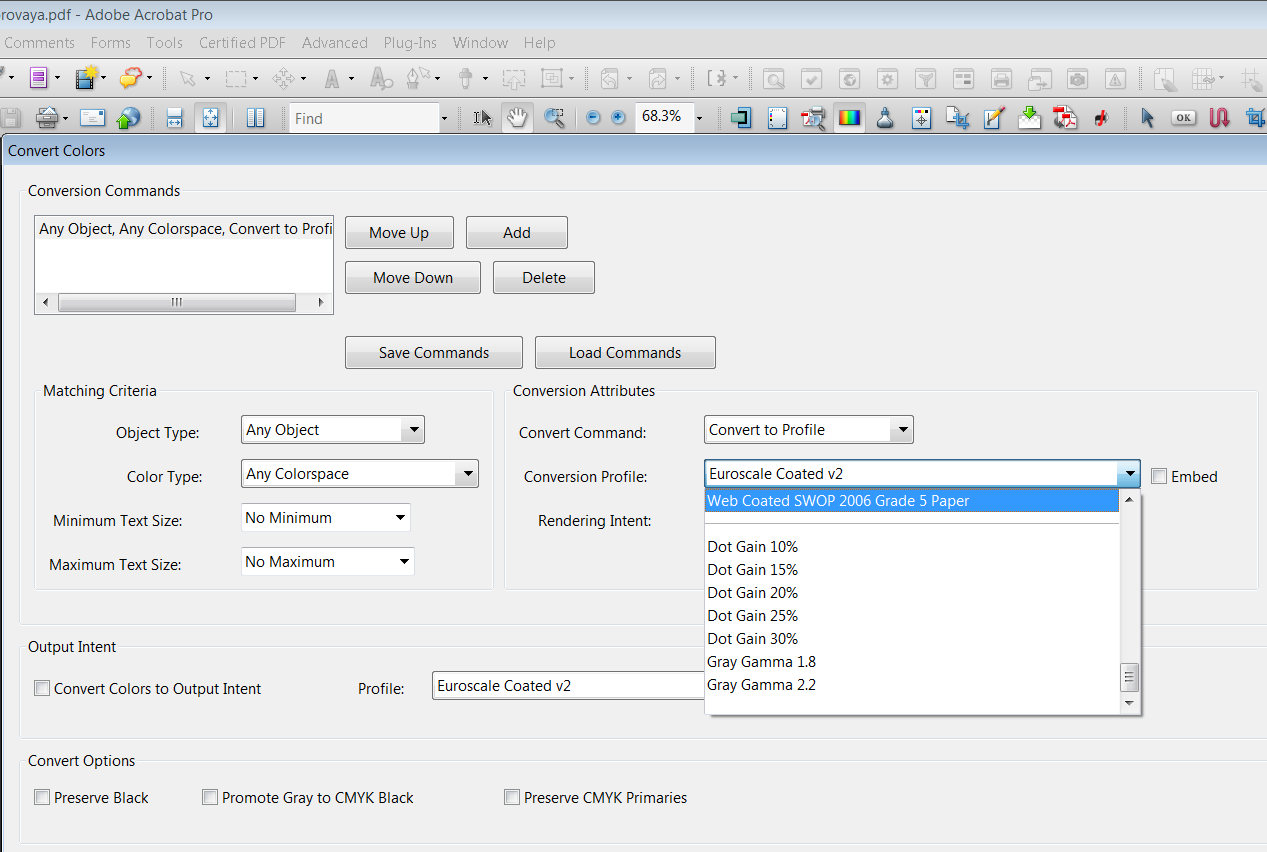The image size is (1267, 852).
Task: Click the Save Commands button
Action: point(434,353)
